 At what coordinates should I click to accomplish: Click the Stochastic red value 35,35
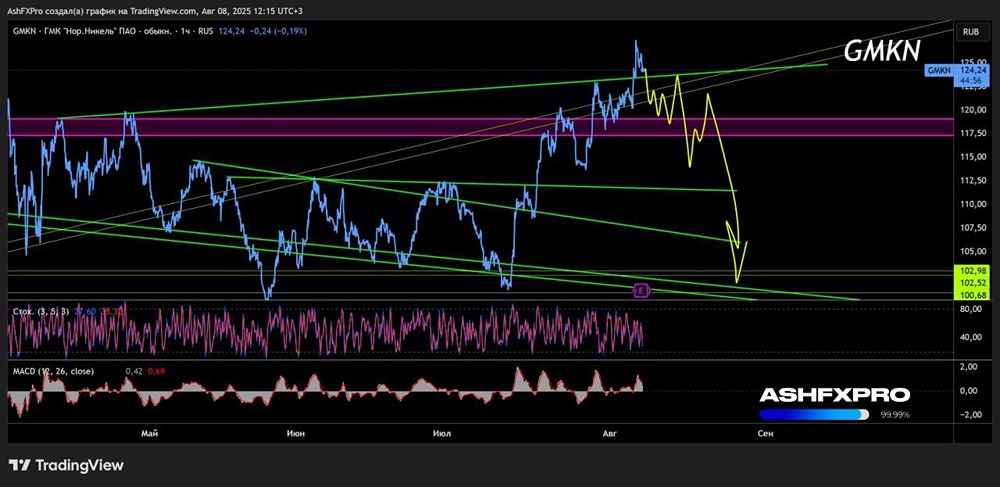click(x=110, y=311)
